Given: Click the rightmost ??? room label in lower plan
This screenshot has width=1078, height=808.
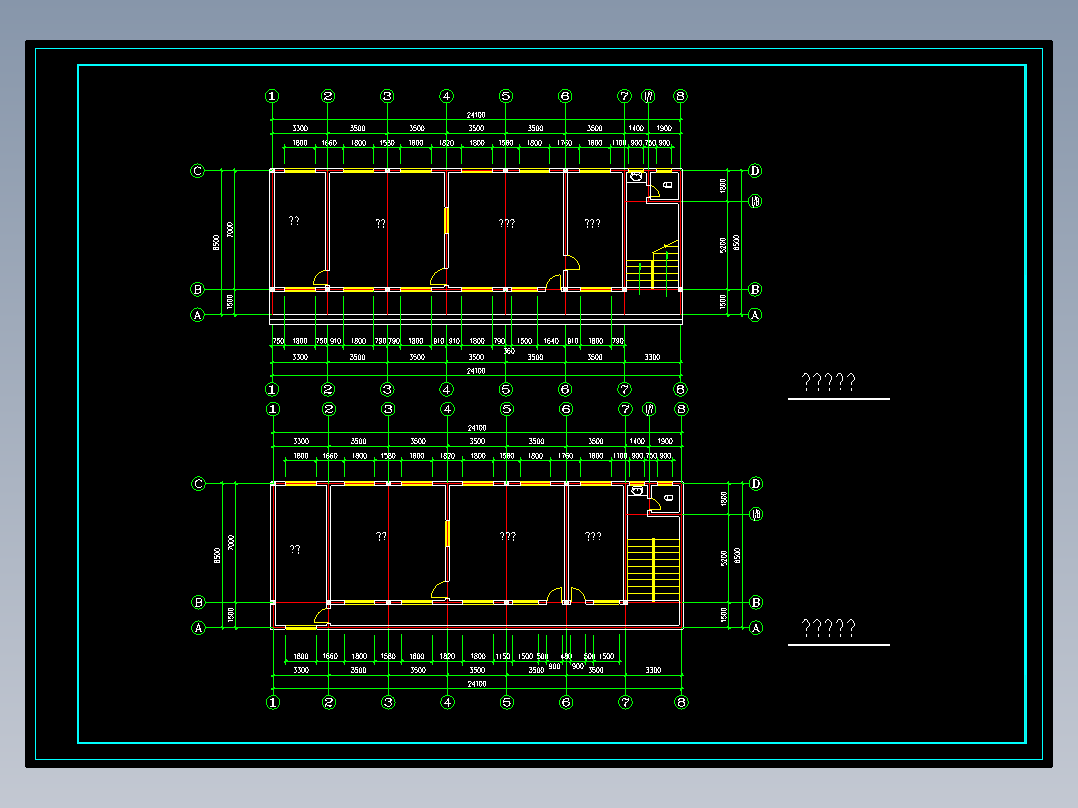Looking at the screenshot, I should [593, 536].
